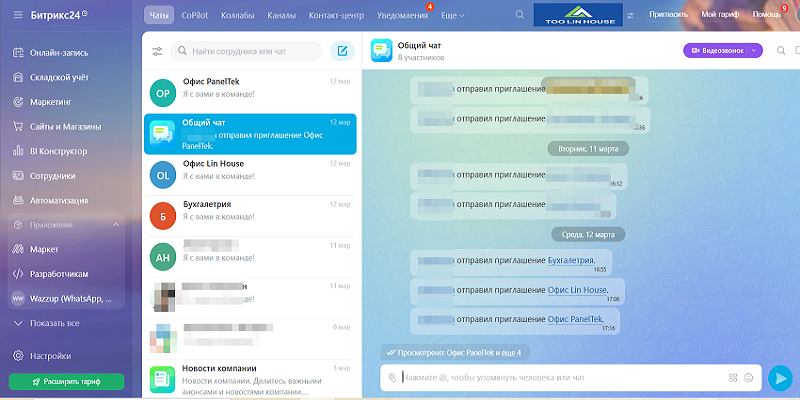
Task: Open the emoji smiley picker
Action: click(748, 378)
